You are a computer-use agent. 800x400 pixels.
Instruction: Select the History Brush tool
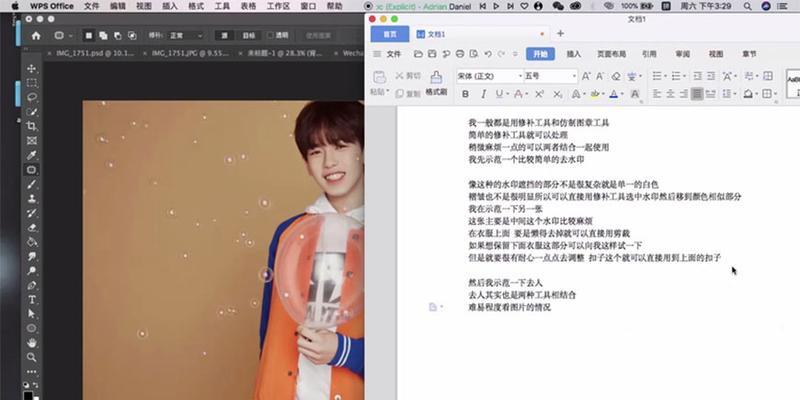click(x=32, y=213)
